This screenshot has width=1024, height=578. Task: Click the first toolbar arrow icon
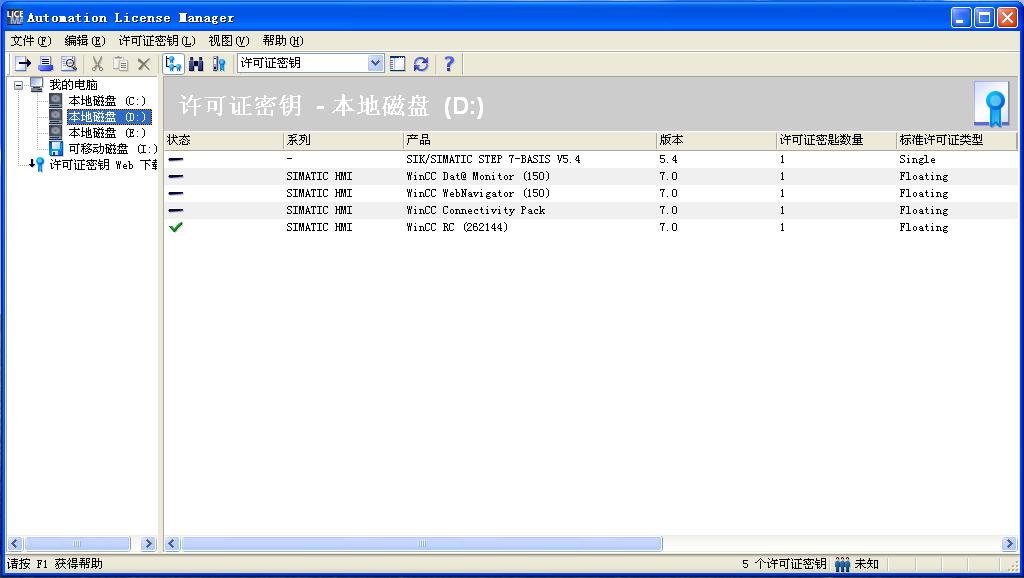click(x=23, y=64)
